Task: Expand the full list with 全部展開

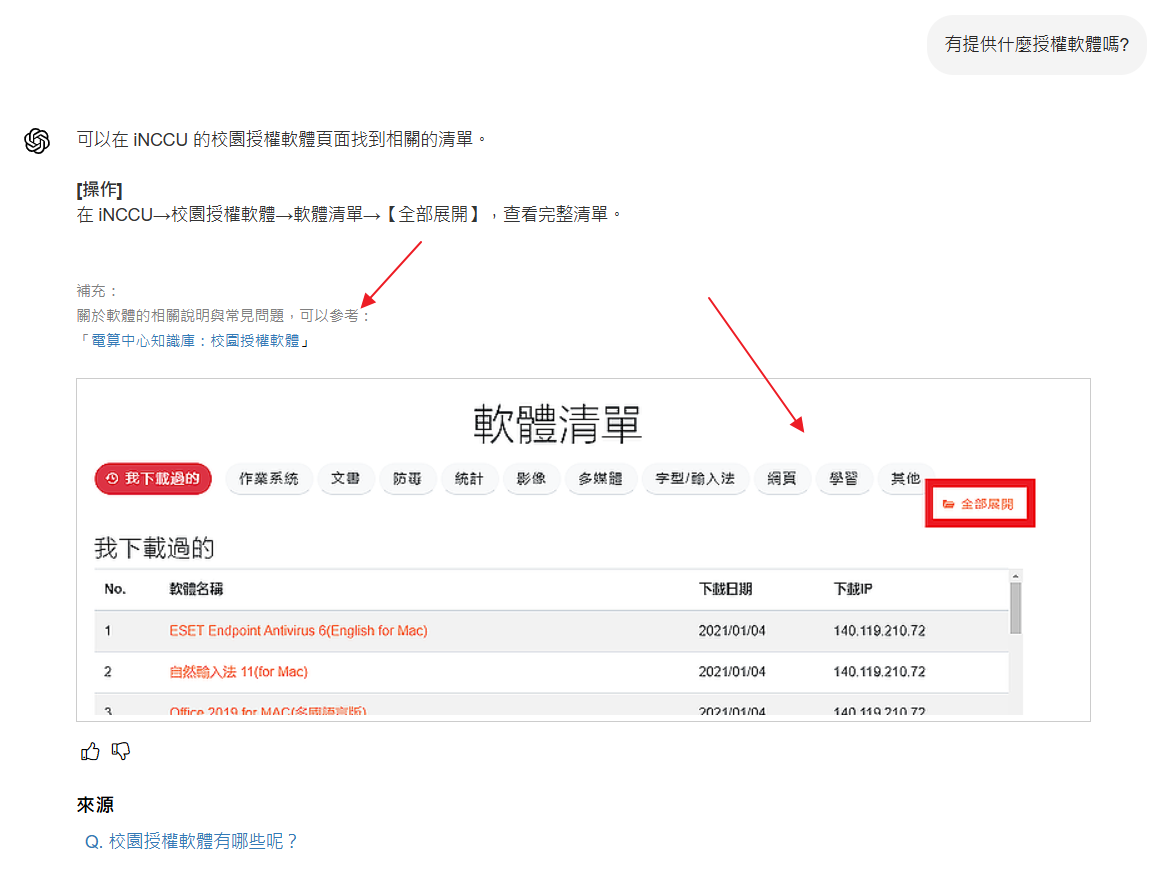Action: pyautogui.click(x=980, y=503)
